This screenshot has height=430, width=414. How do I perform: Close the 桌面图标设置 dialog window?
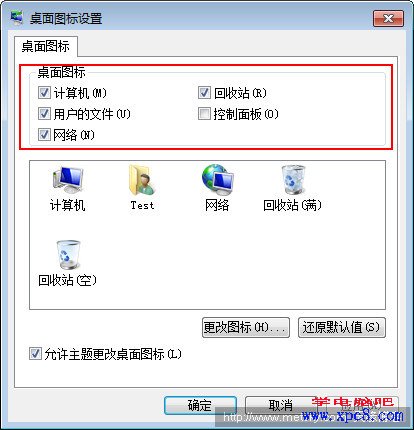[x=388, y=18]
